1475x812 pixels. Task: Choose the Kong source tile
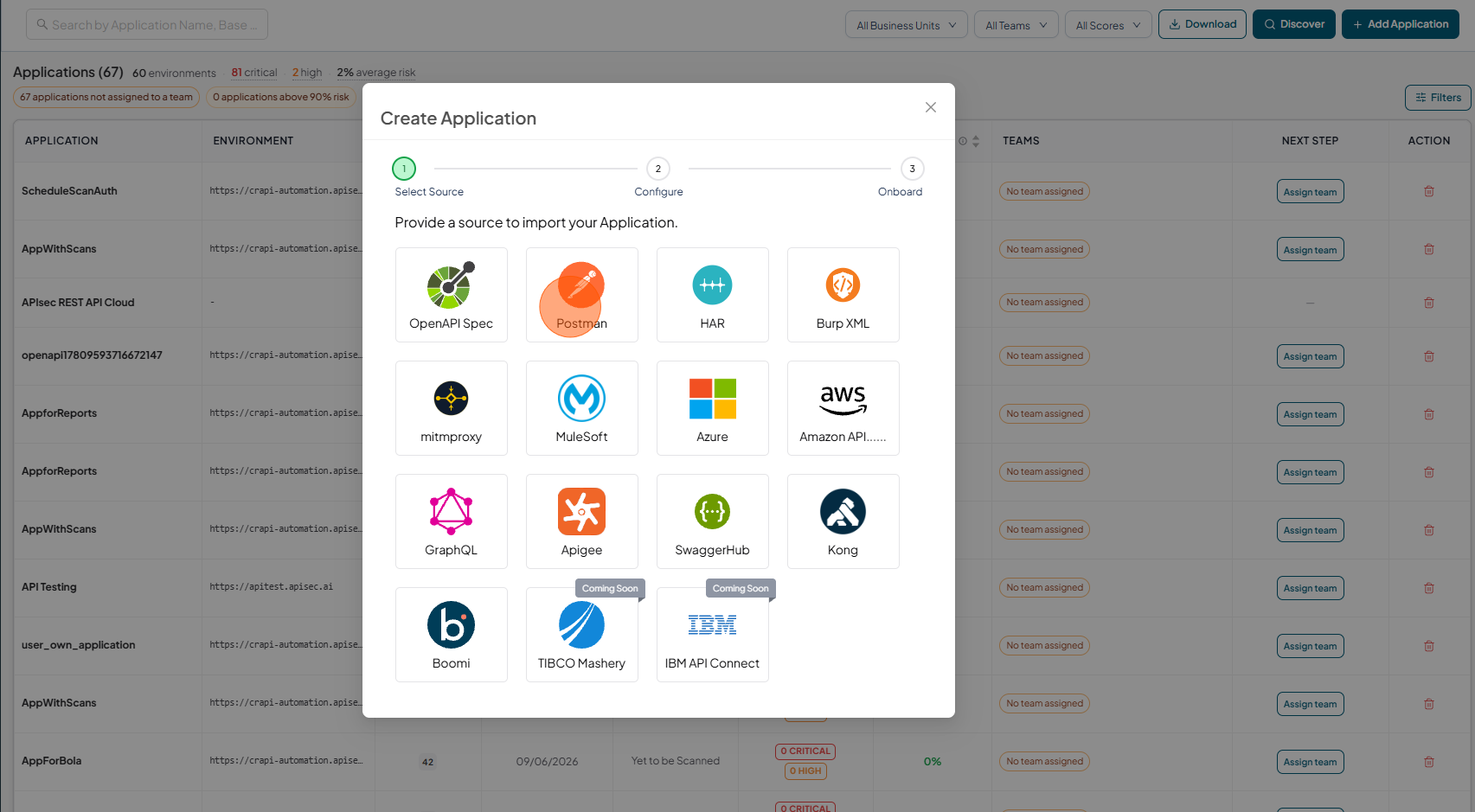coord(843,521)
